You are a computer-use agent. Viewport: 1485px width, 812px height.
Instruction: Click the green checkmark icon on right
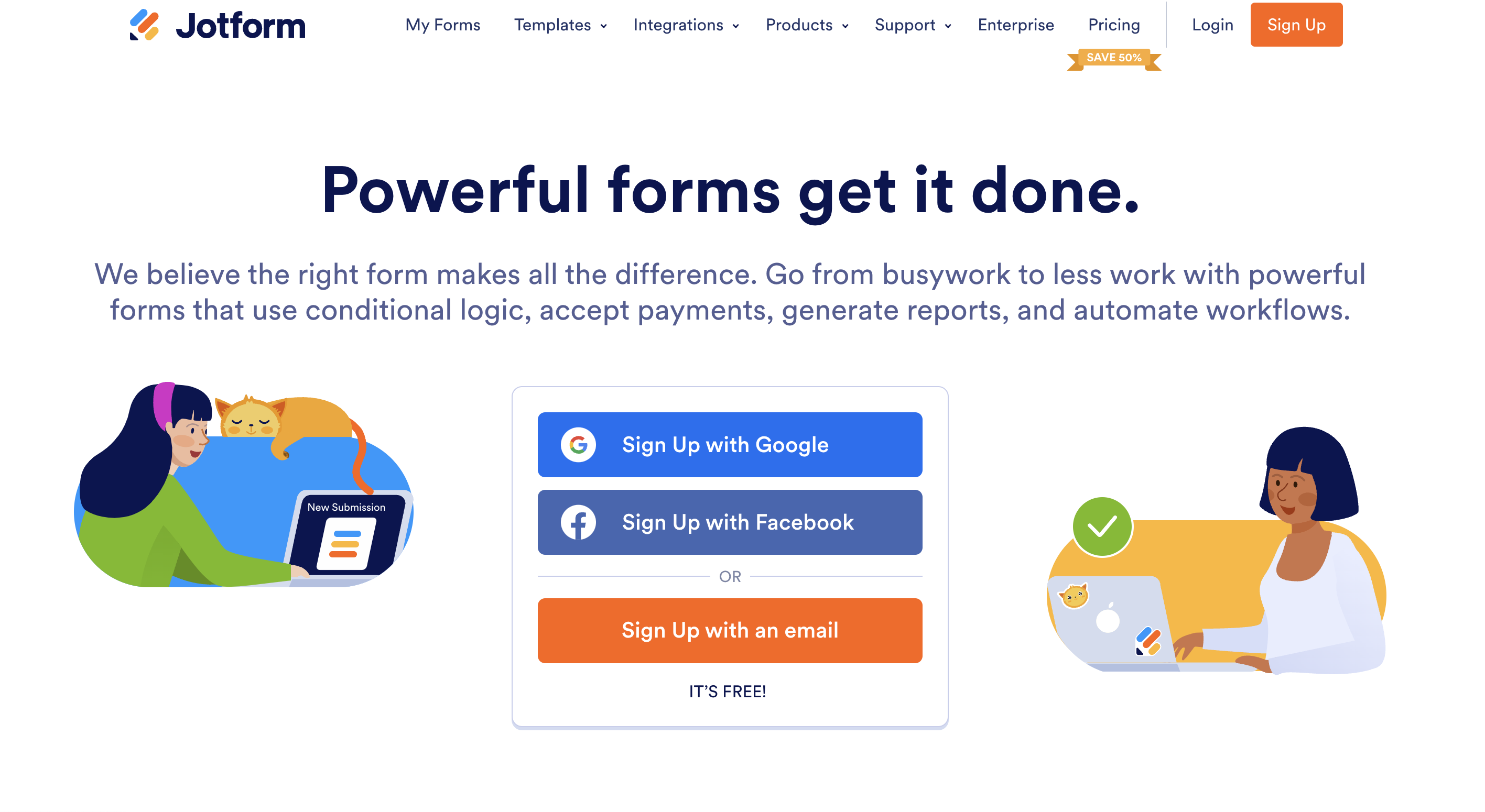pos(1099,525)
